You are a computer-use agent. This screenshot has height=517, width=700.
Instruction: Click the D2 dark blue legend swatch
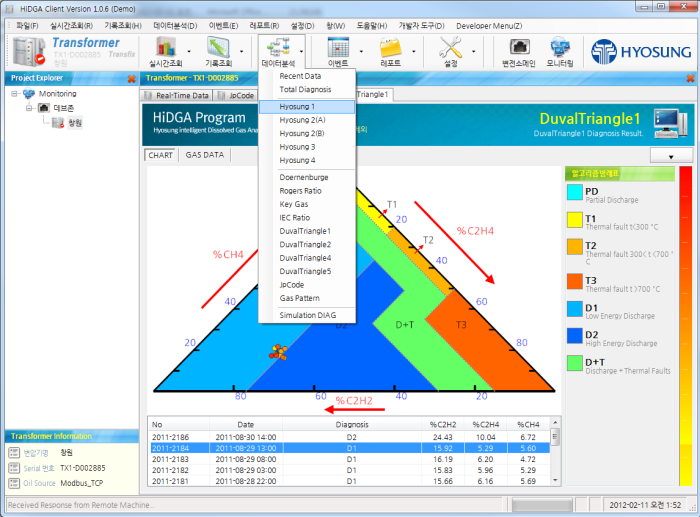pos(575,336)
